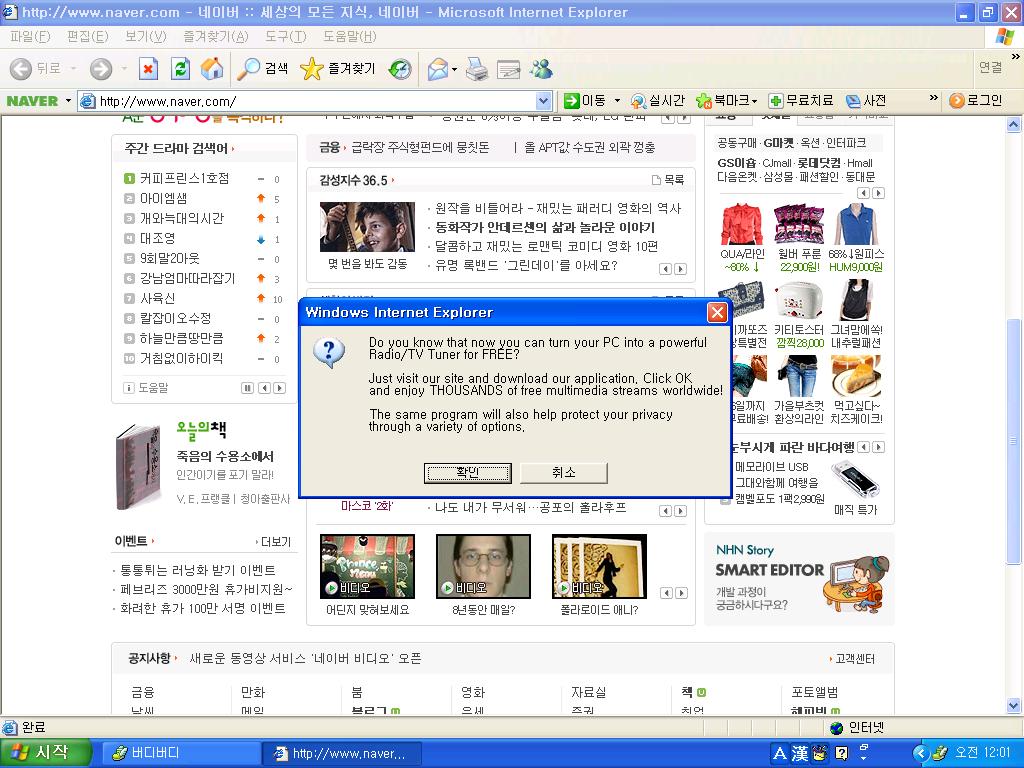The width and height of the screenshot is (1024, 768).
Task: Expand the address bar URL dropdown
Action: tap(543, 101)
